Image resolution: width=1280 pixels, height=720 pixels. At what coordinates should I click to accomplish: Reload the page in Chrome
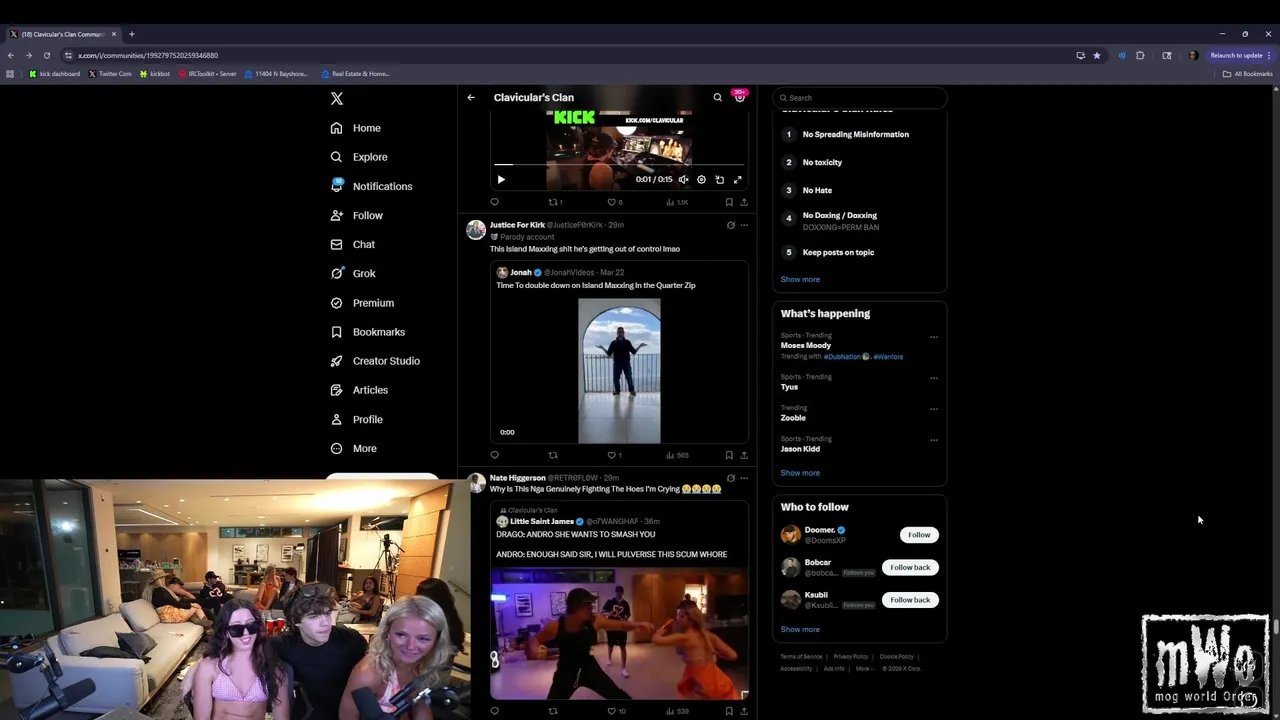click(x=46, y=55)
